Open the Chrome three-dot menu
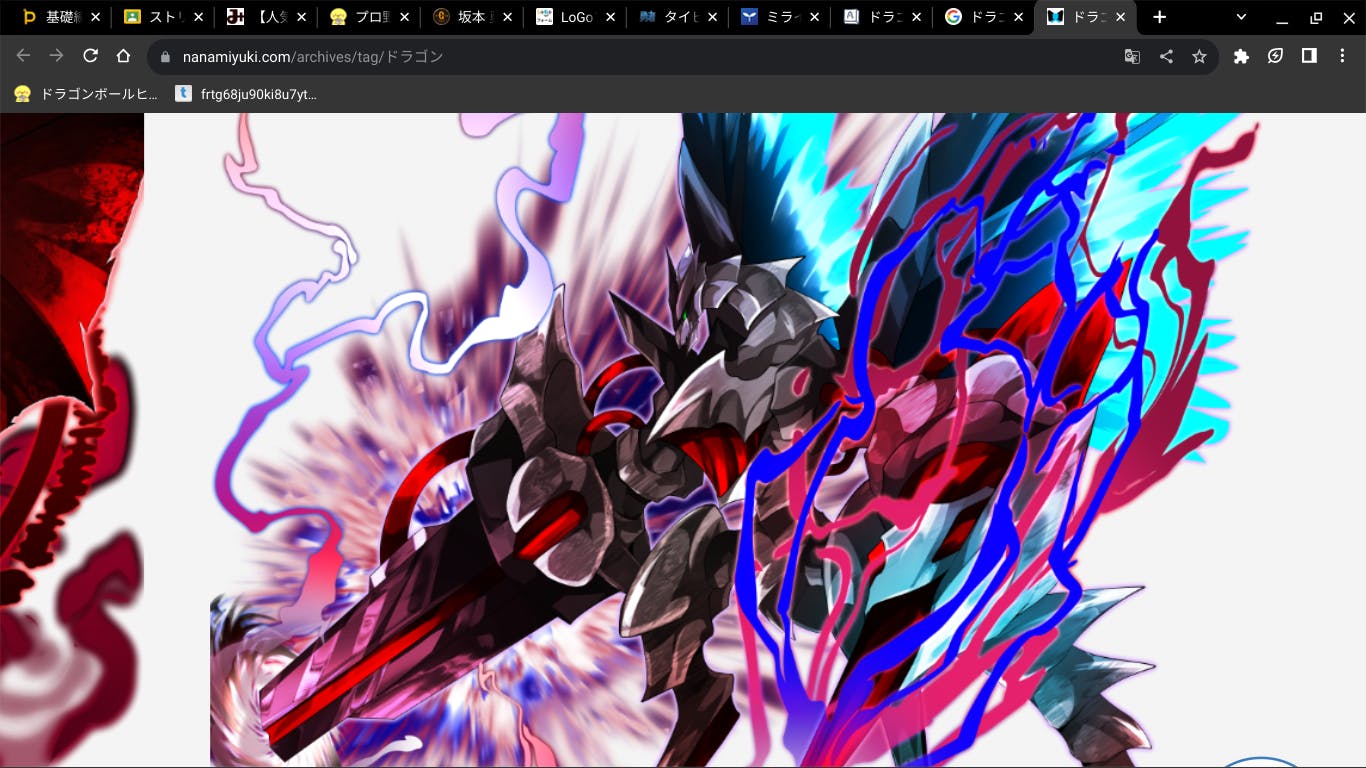This screenshot has height=768, width=1366. click(x=1342, y=56)
